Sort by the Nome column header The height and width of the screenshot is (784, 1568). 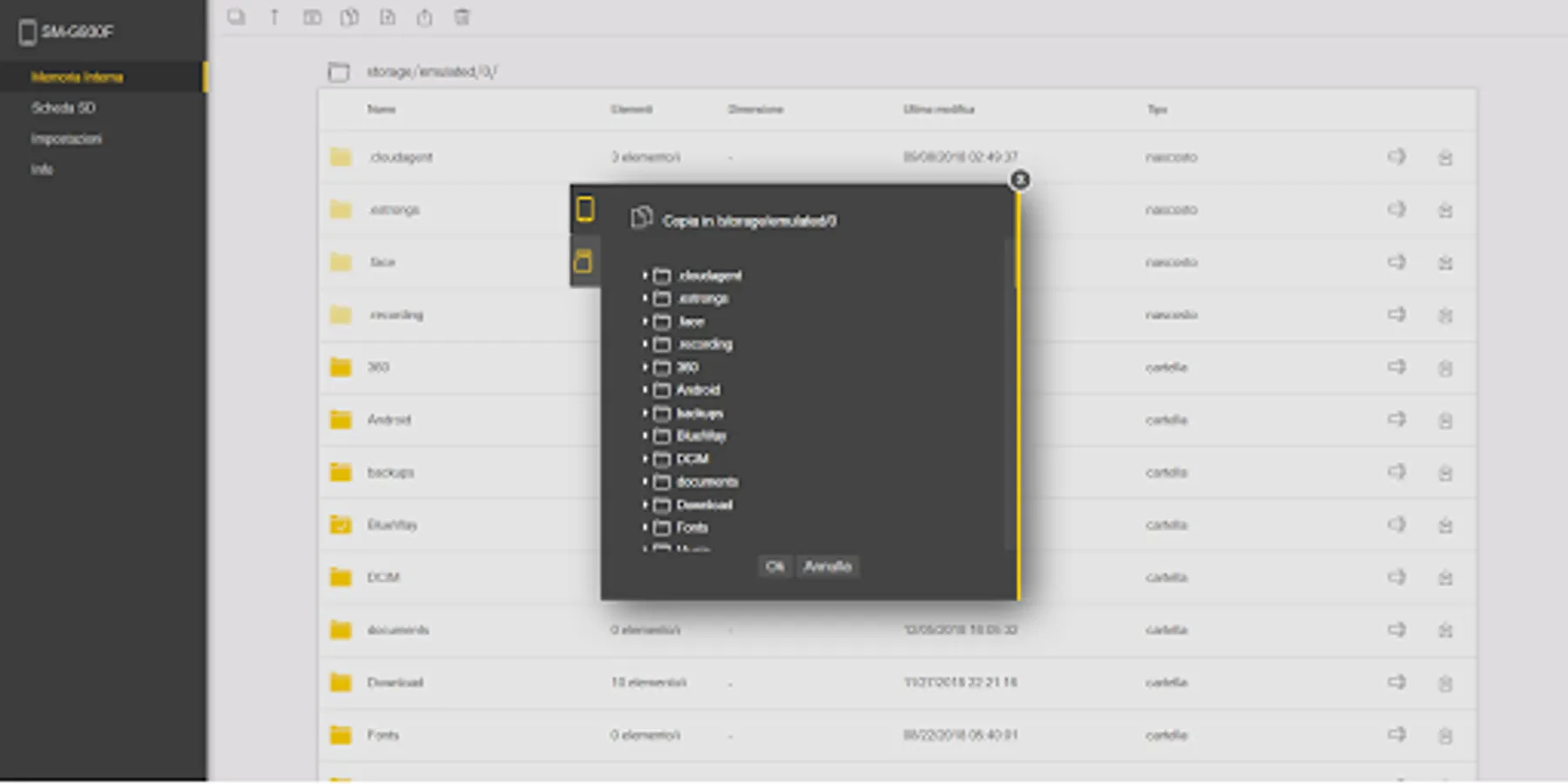382,109
